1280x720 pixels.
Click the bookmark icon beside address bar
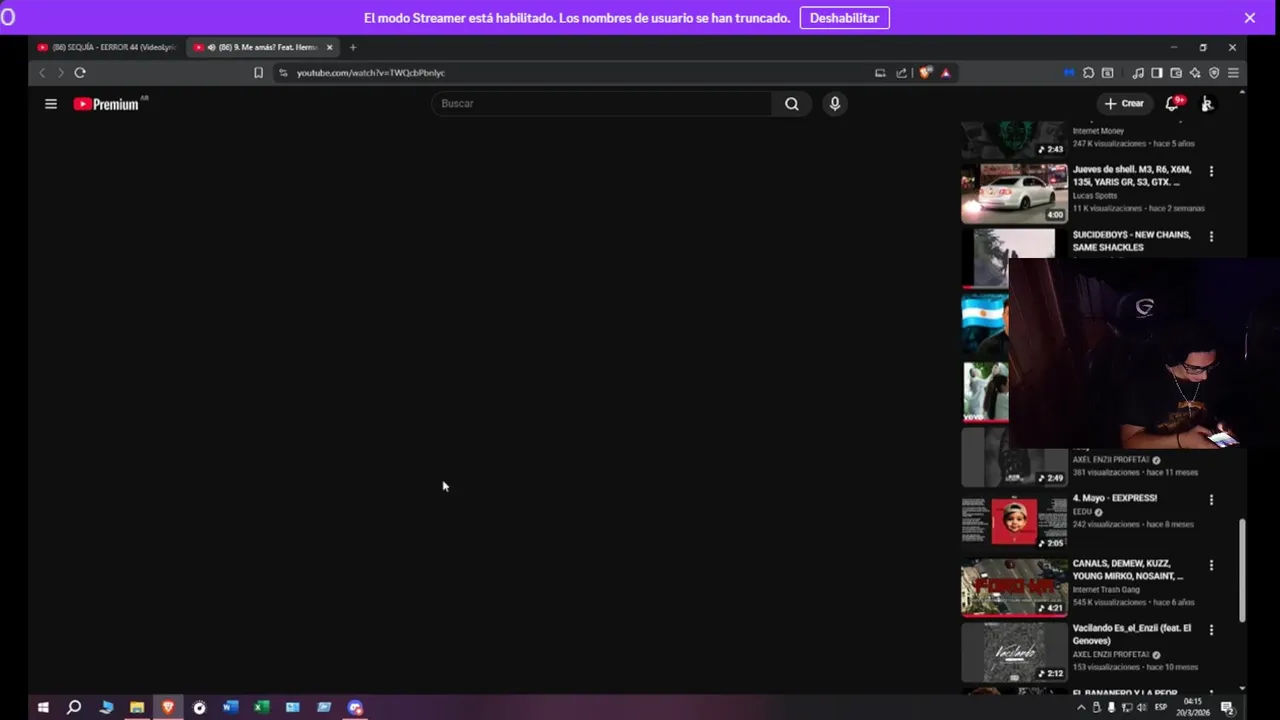258,72
